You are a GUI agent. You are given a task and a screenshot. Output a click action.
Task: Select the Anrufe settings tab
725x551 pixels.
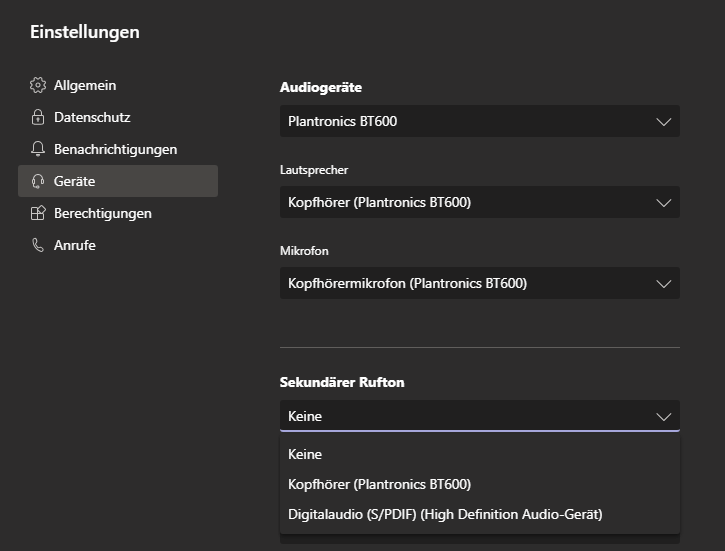74,245
